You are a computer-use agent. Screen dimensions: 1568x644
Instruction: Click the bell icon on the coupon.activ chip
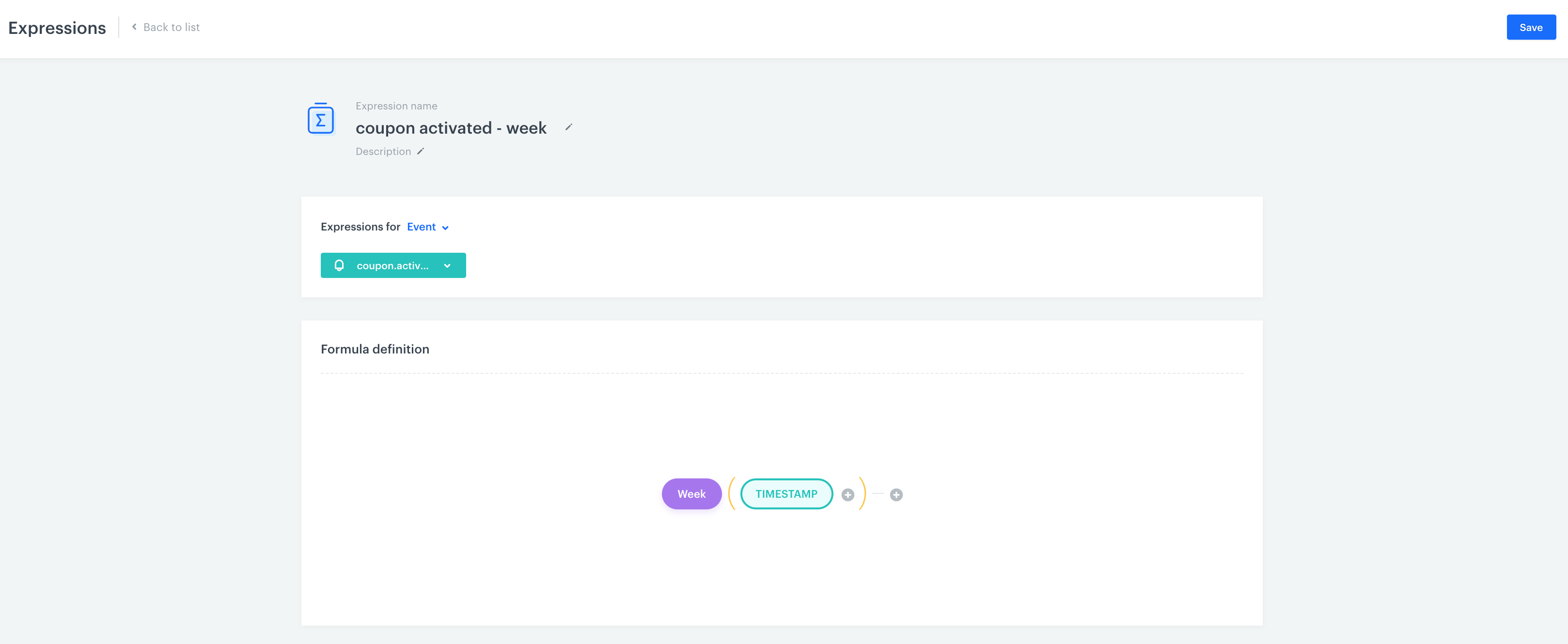[339, 265]
